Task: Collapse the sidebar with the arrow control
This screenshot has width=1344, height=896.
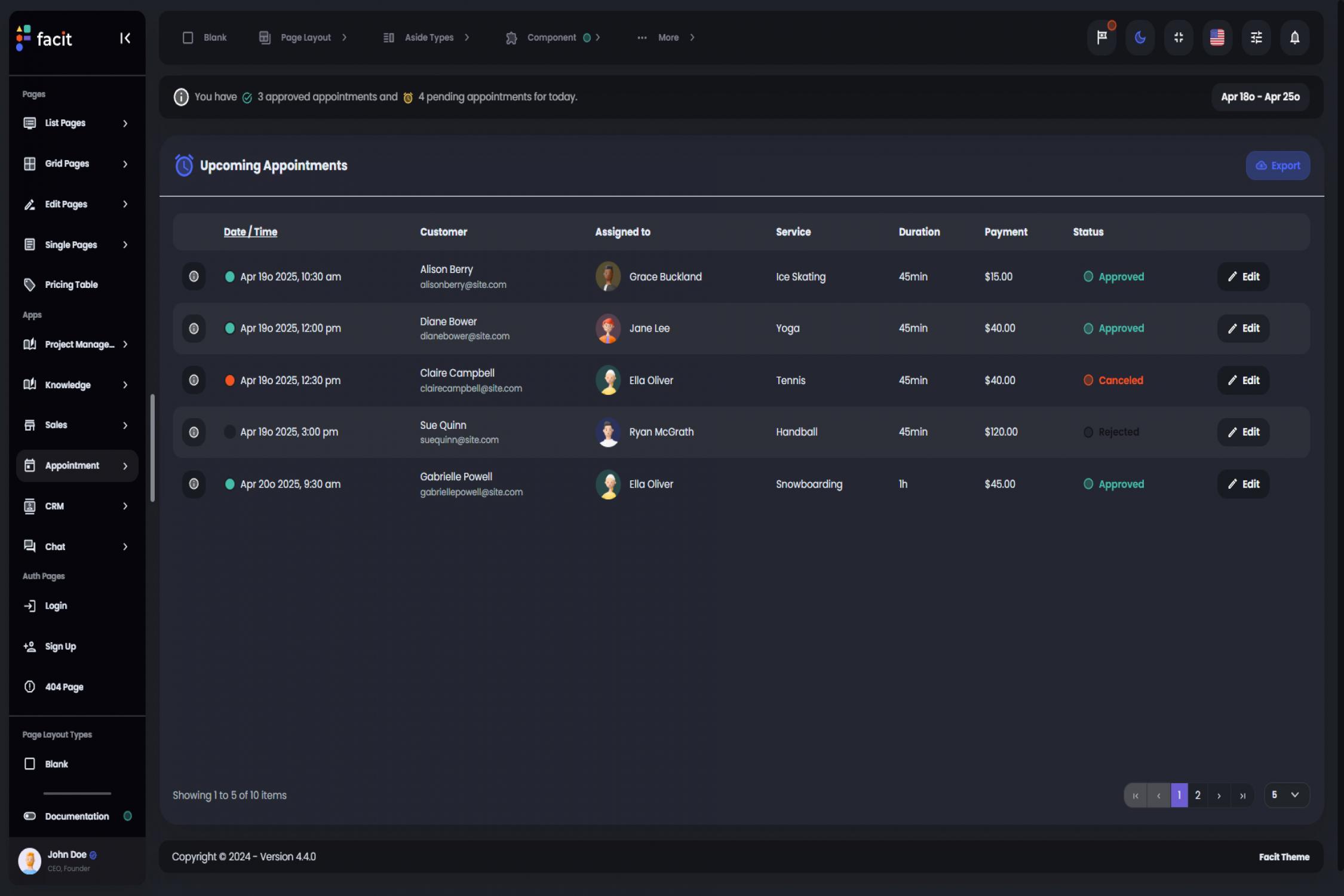Action: pyautogui.click(x=125, y=38)
